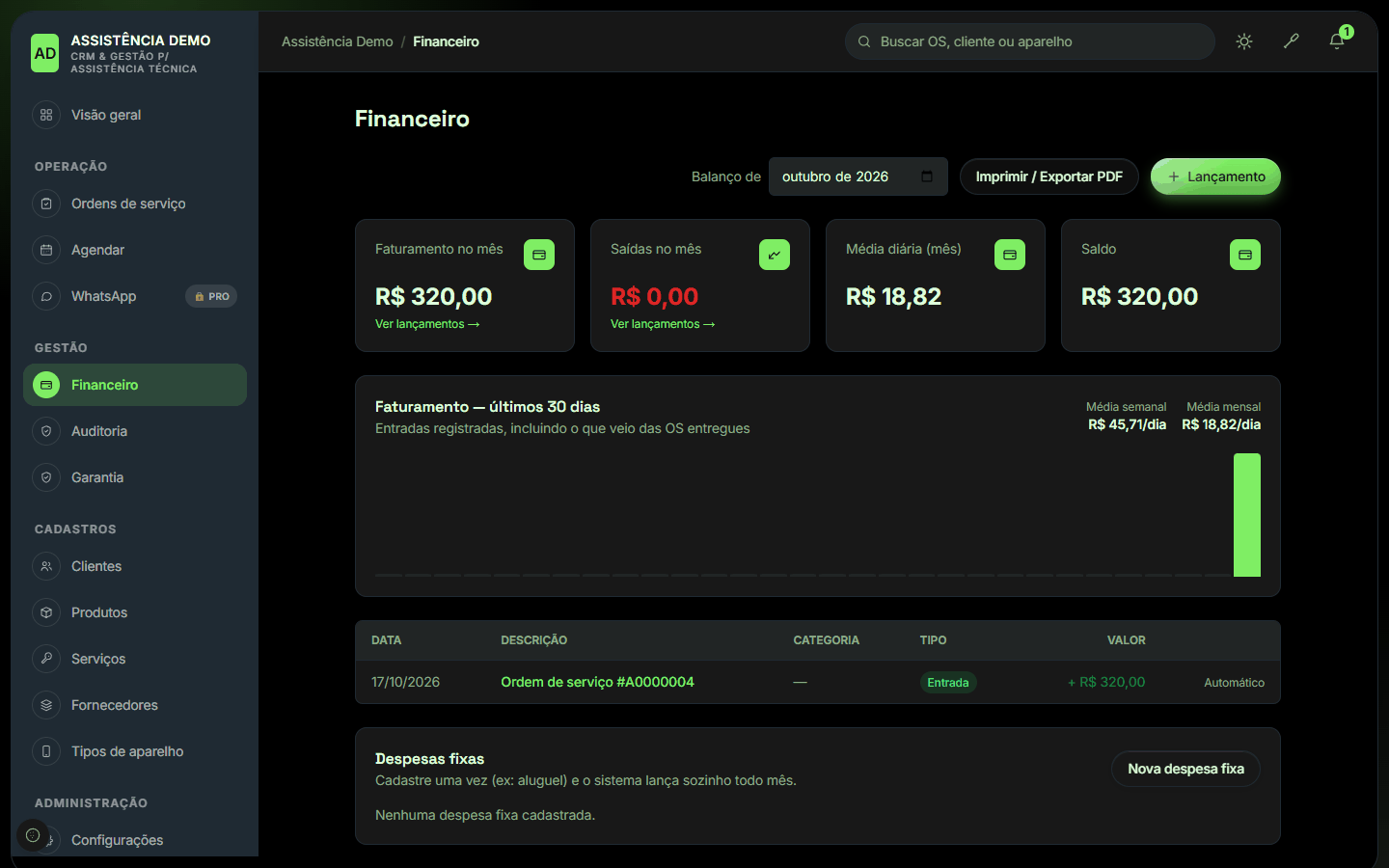Click the Visão geral grid icon

[46, 115]
